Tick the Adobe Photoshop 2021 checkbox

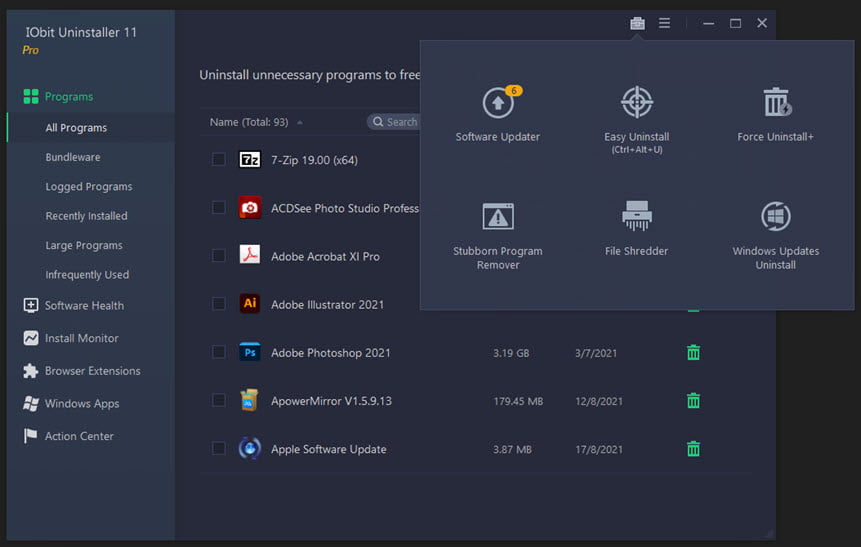point(219,352)
